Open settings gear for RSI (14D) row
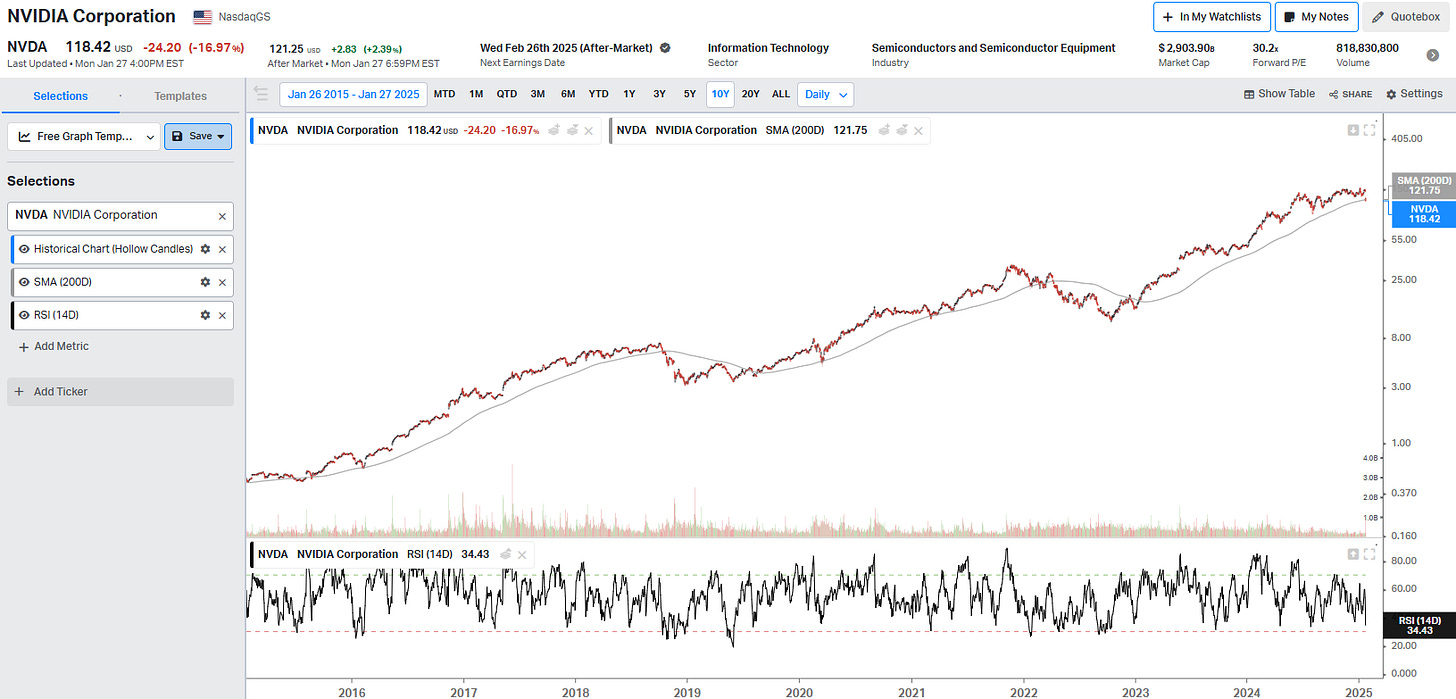 (x=205, y=315)
